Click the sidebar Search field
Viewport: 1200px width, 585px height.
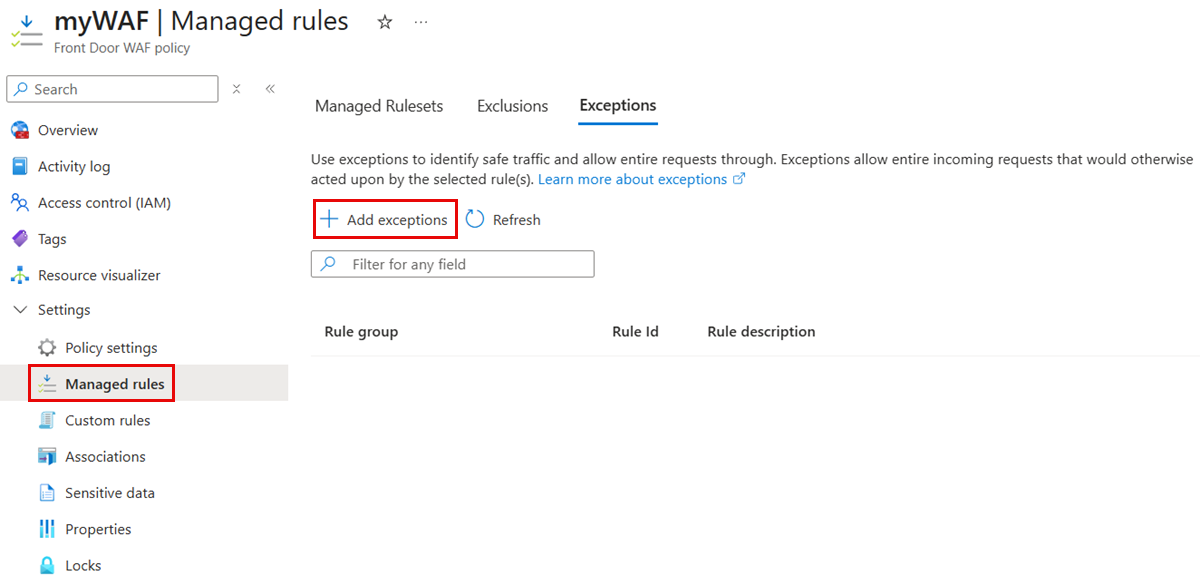pyautogui.click(x=112, y=89)
